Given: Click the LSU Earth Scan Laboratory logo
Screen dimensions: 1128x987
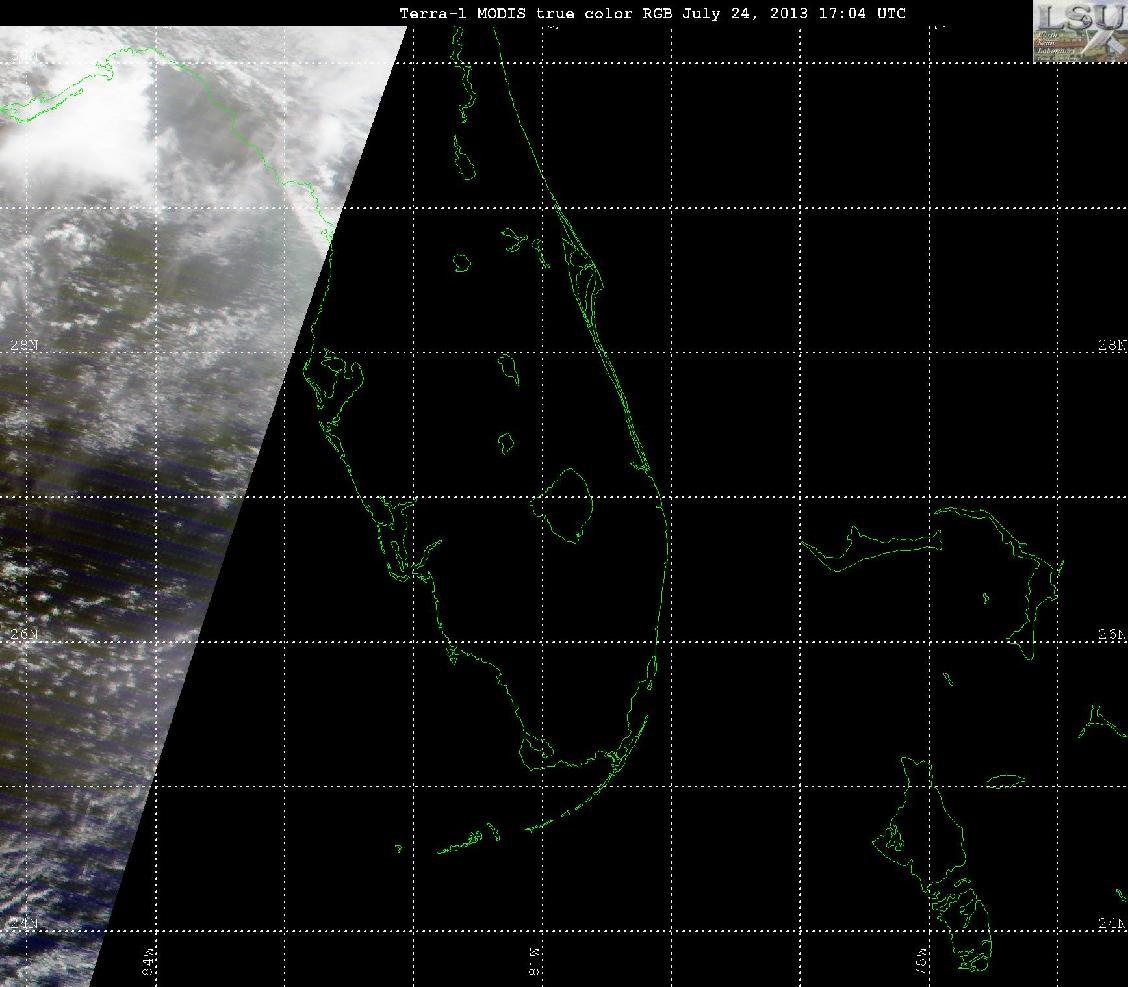Looking at the screenshot, I should click(1081, 32).
